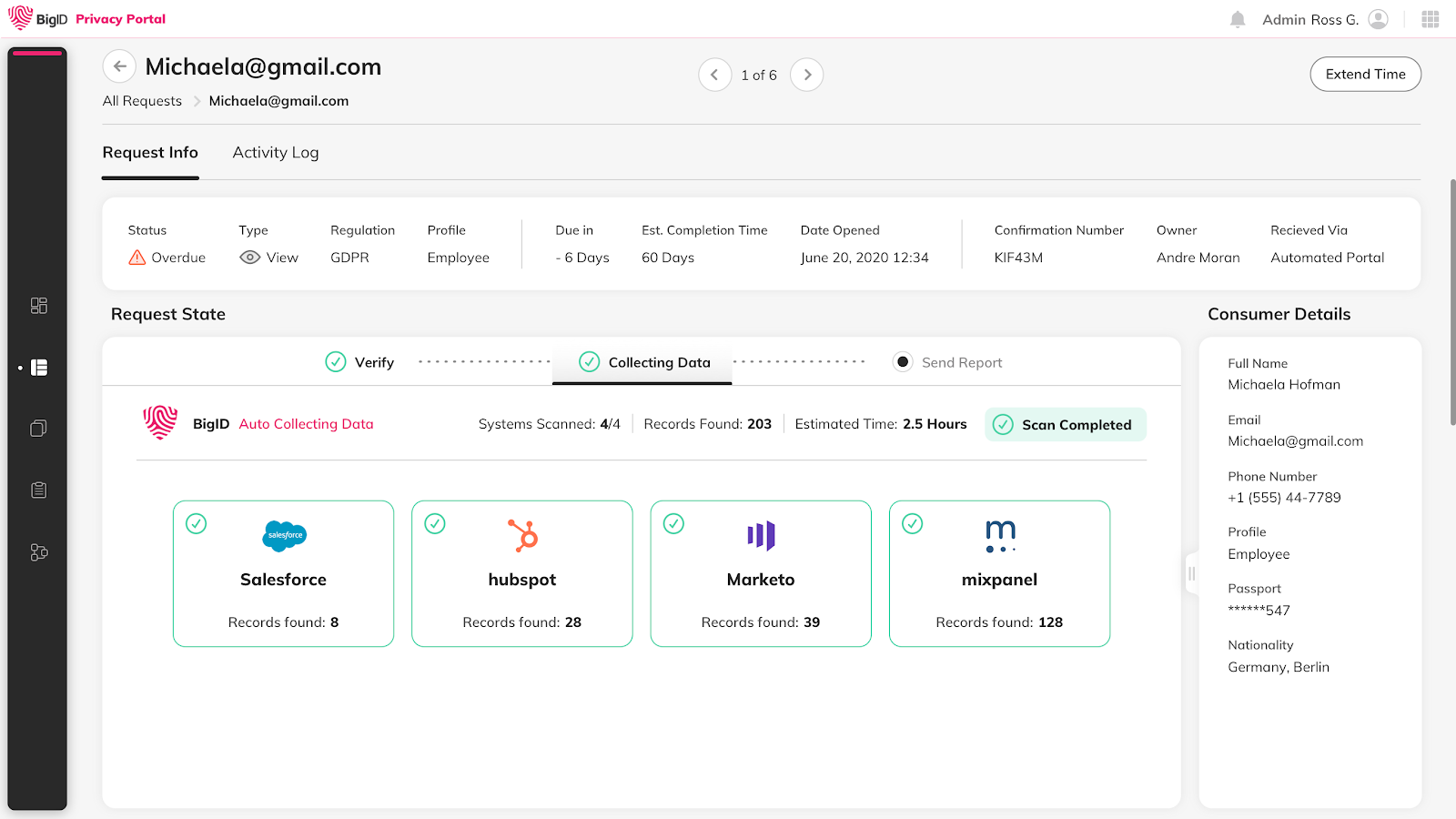Collapse the Consumer Details panel handle
Image resolution: width=1456 pixels, height=819 pixels.
(x=1191, y=573)
